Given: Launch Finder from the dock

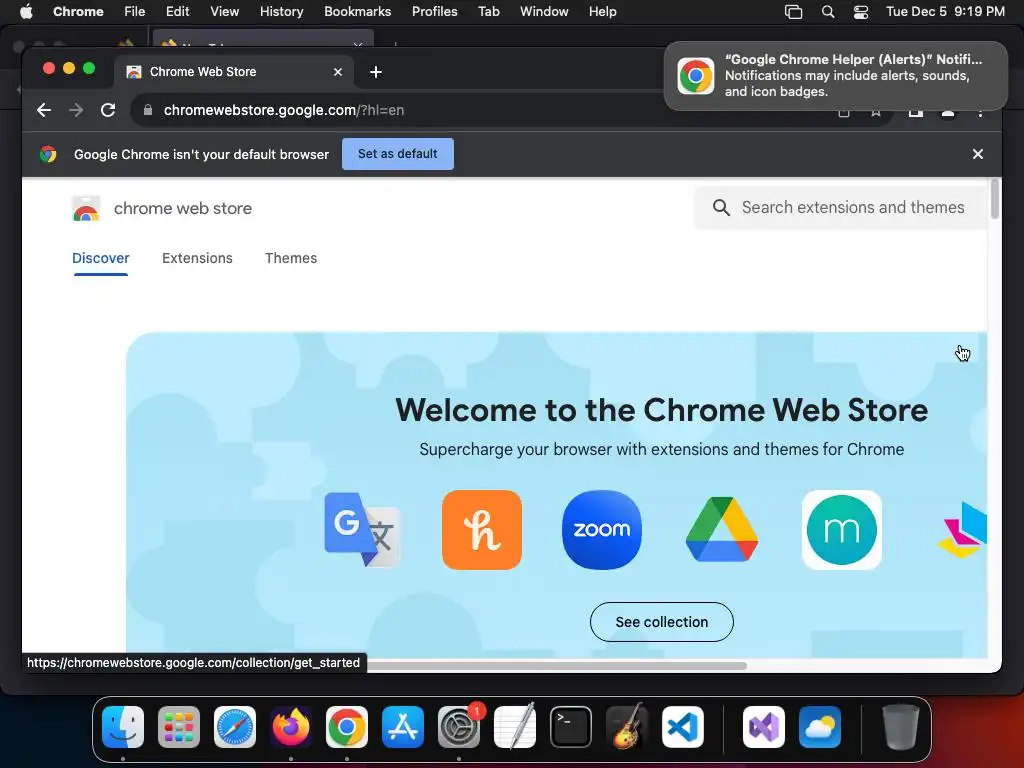Looking at the screenshot, I should coord(123,727).
